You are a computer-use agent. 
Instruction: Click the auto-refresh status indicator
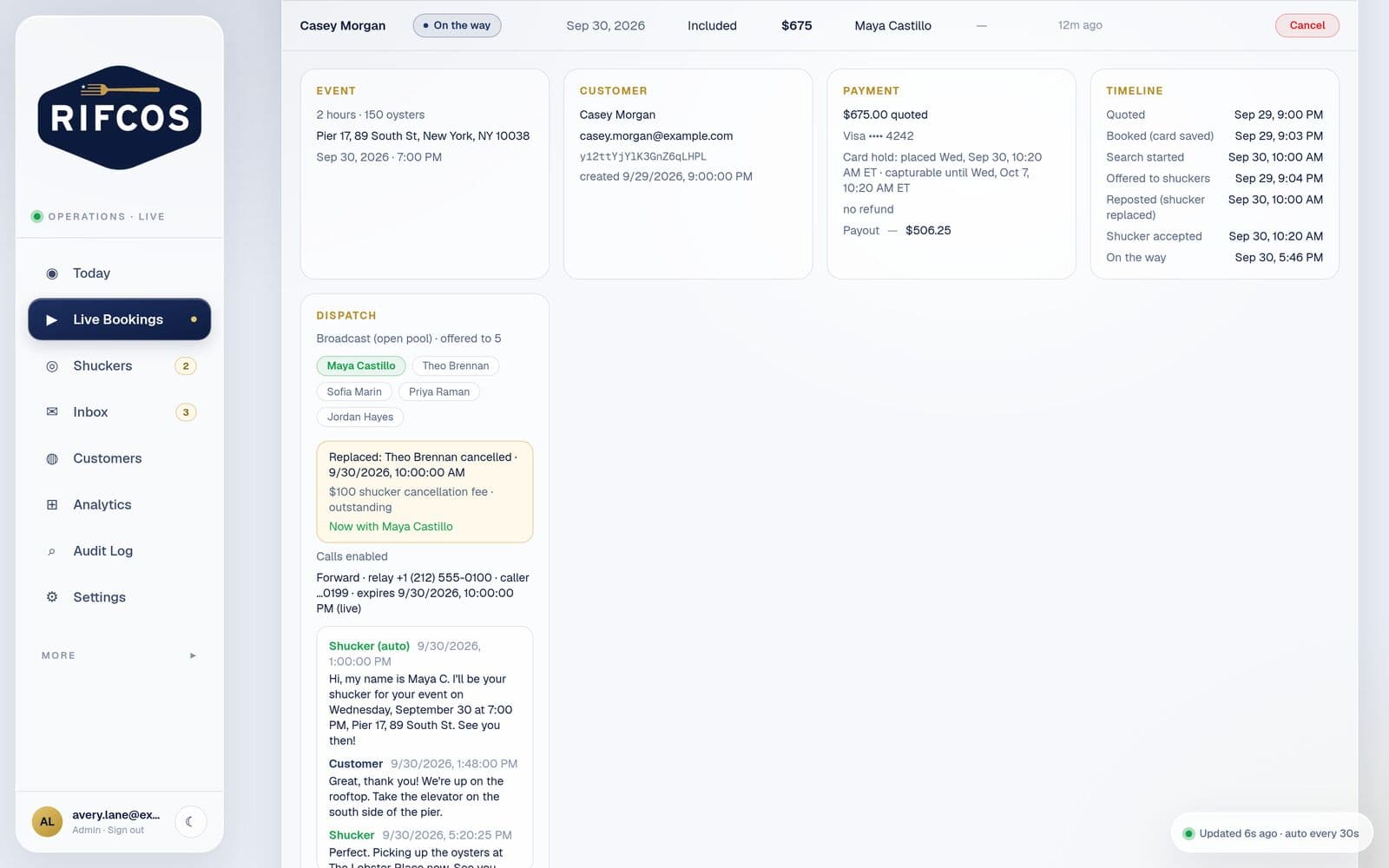(1271, 833)
